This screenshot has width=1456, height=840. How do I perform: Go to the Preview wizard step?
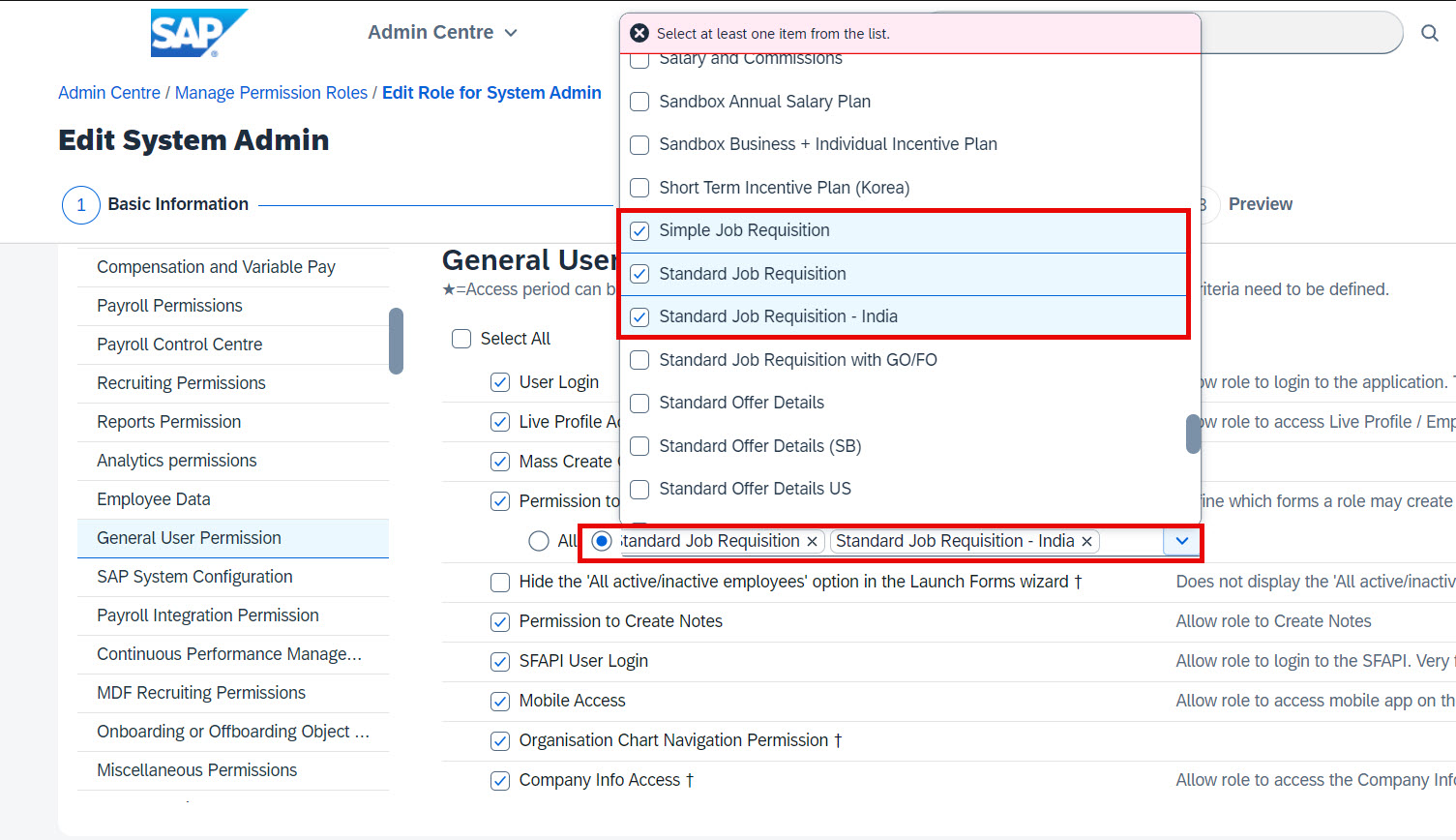click(x=1260, y=204)
